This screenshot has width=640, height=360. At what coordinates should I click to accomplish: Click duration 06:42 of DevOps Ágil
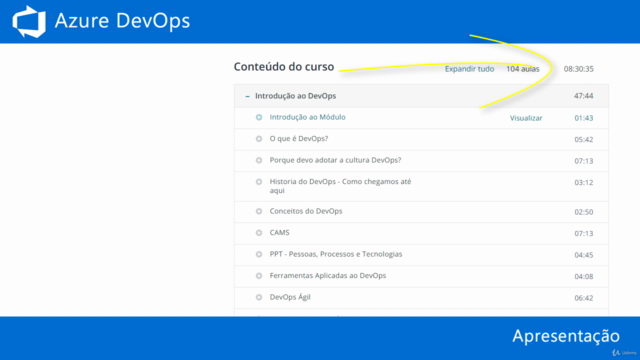tap(584, 298)
